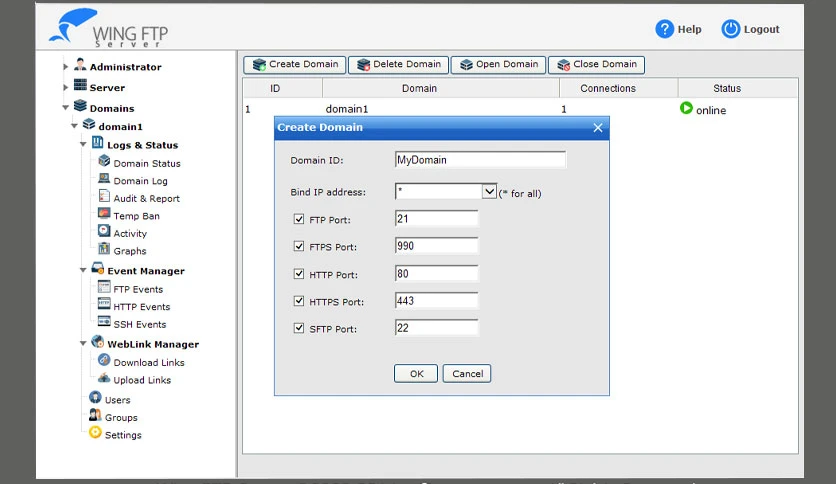Image resolution: width=836 pixels, height=484 pixels.
Task: Open Audit & Report in the tree
Action: pos(147,198)
